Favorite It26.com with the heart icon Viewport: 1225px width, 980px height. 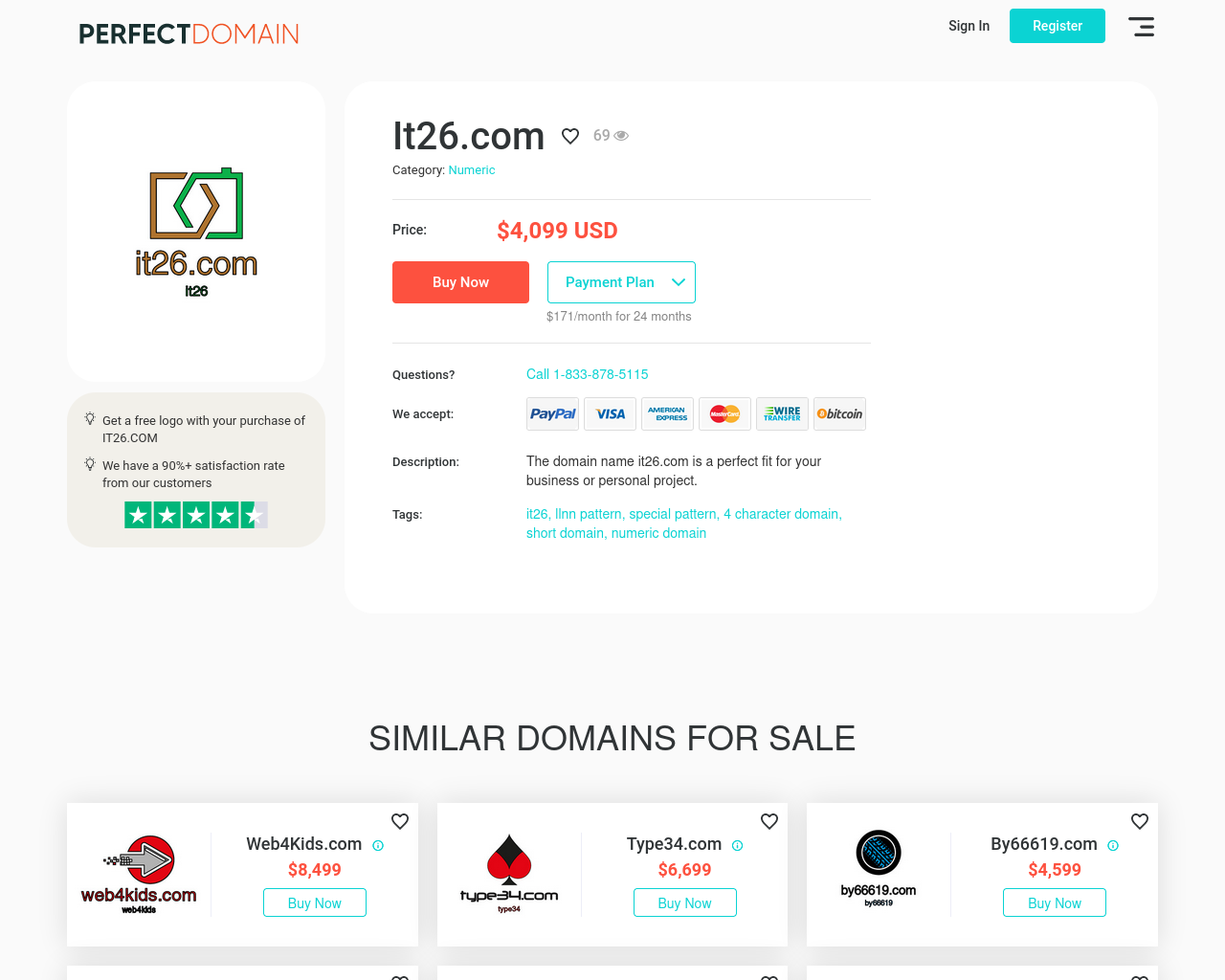(x=570, y=136)
